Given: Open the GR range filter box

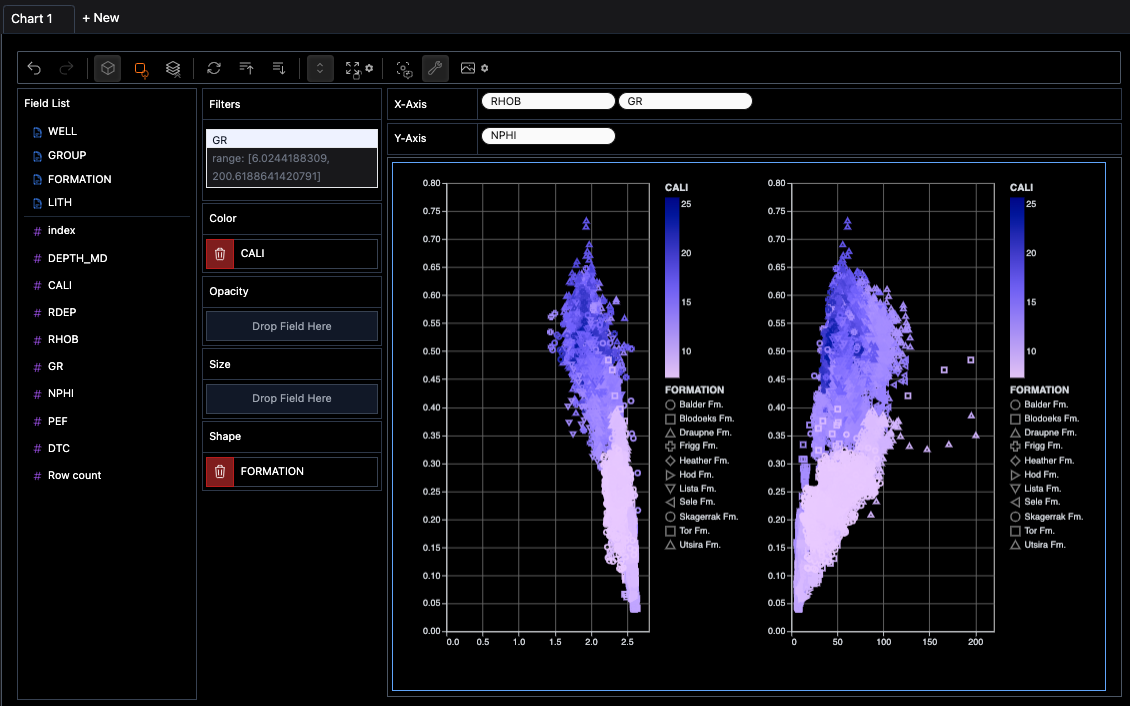Looking at the screenshot, I should (291, 158).
